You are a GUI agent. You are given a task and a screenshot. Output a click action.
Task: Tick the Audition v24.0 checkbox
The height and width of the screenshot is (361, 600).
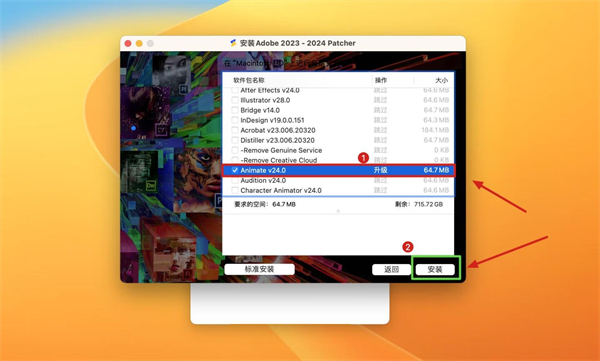(235, 180)
